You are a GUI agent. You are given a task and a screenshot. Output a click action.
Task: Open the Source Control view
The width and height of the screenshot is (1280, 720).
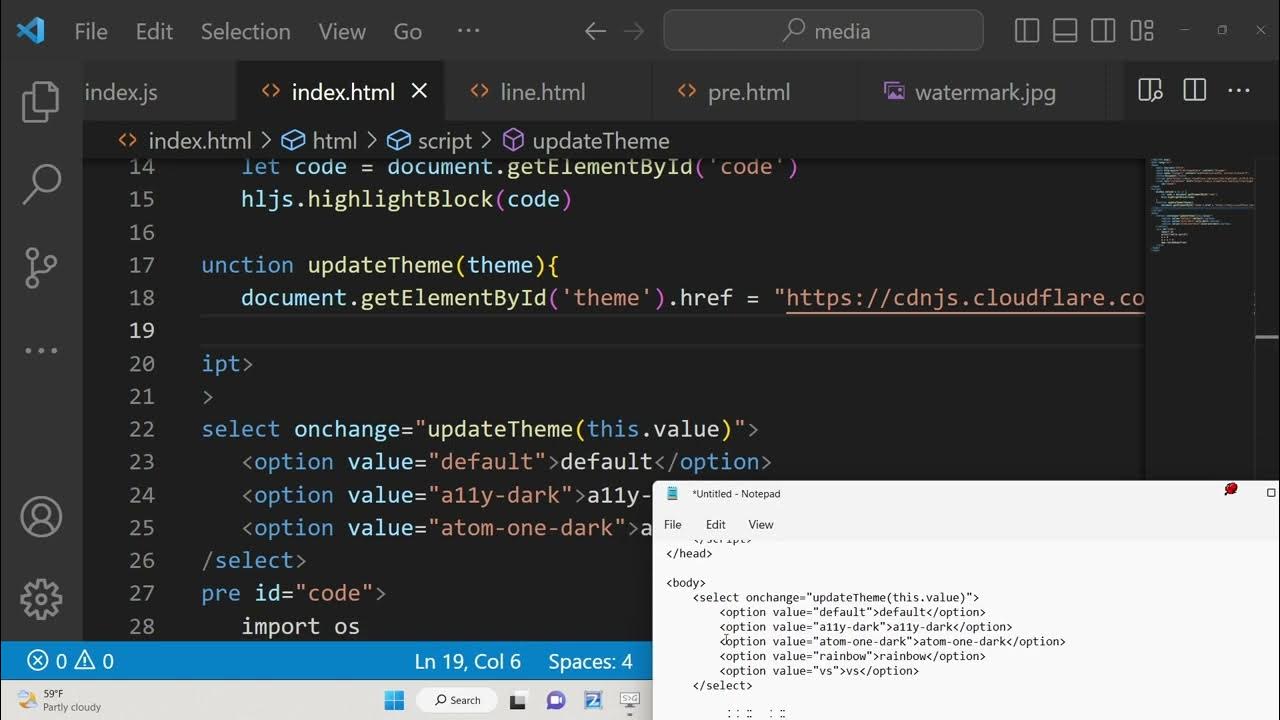pyautogui.click(x=41, y=267)
